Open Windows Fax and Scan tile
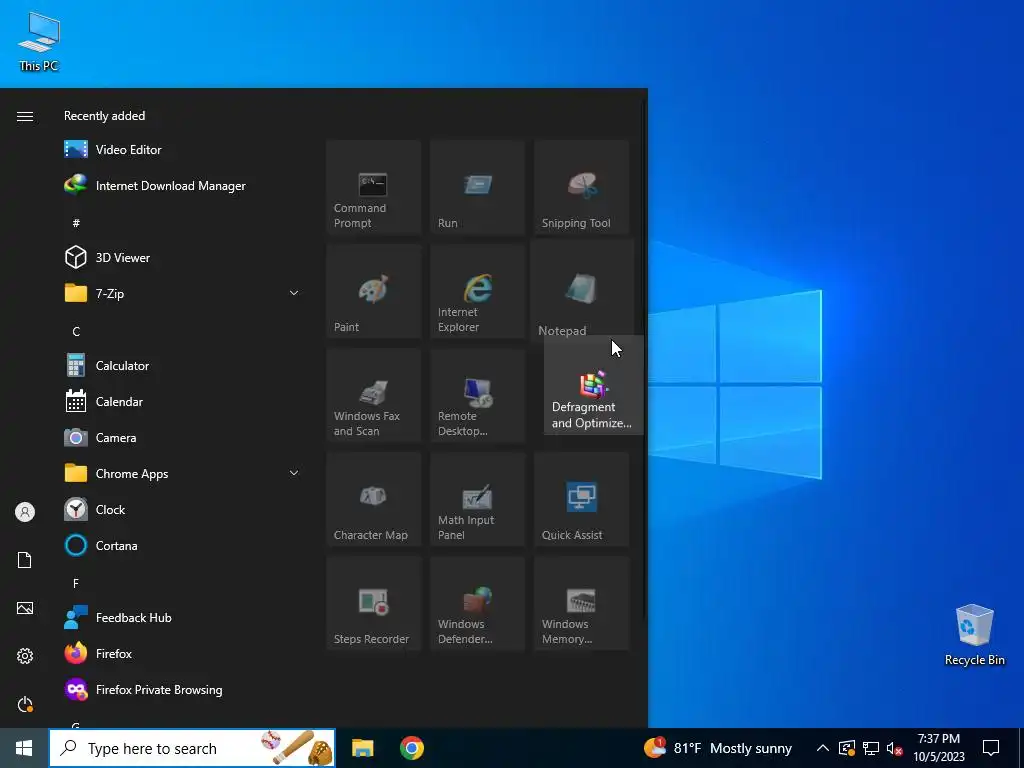Screen dimensions: 1024x768 [x=374, y=395]
